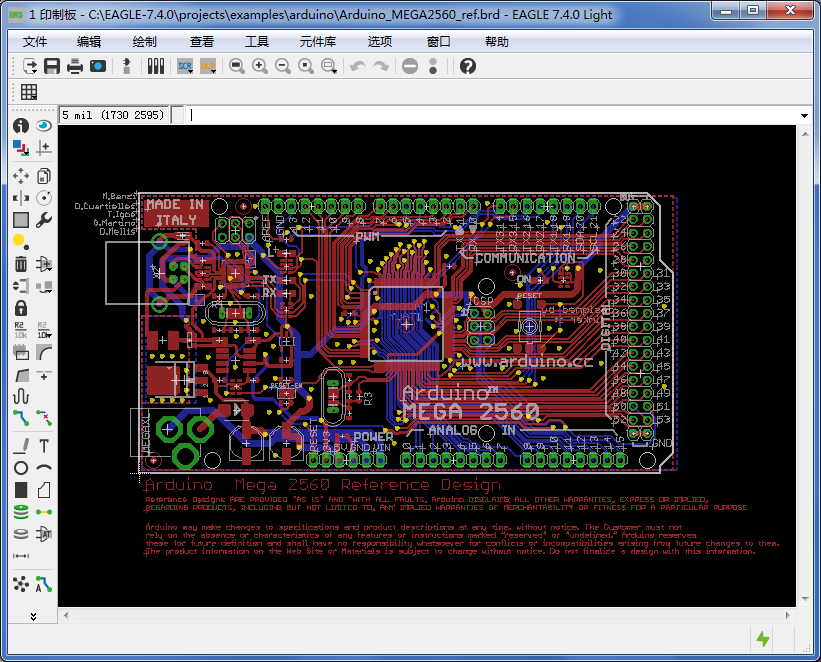
Task: Click the Undo arrow icon
Action: click(358, 66)
